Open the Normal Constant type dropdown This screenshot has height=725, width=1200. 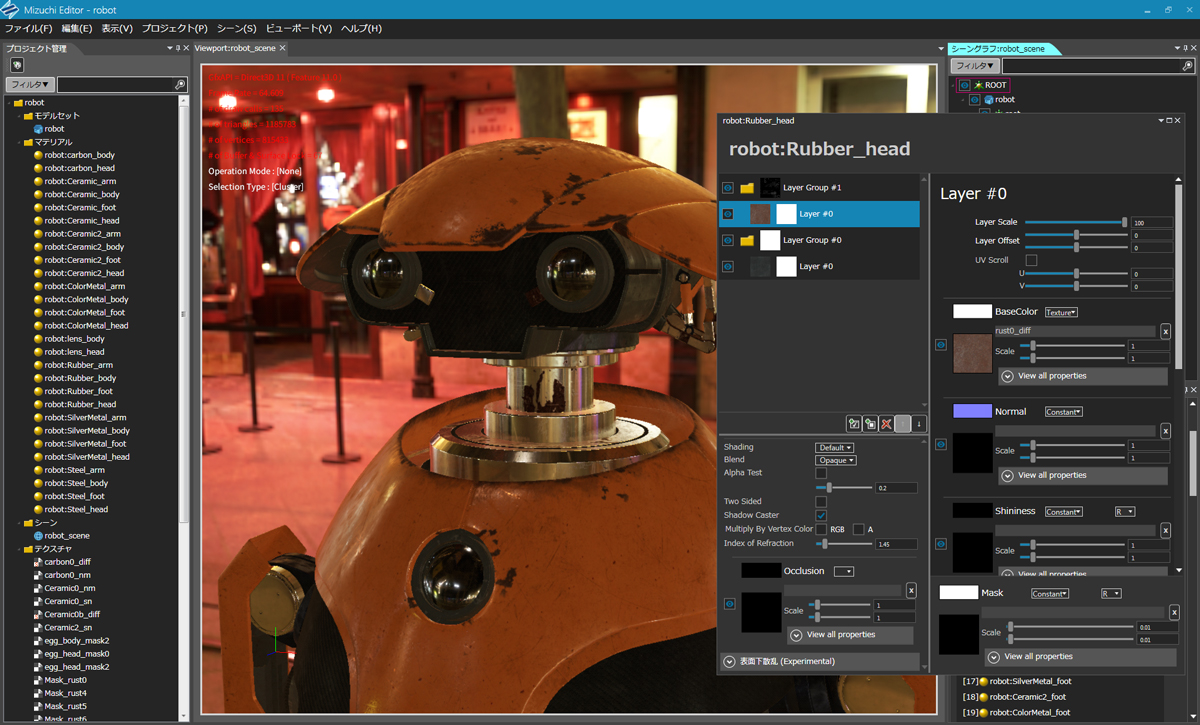pyautogui.click(x=1064, y=412)
